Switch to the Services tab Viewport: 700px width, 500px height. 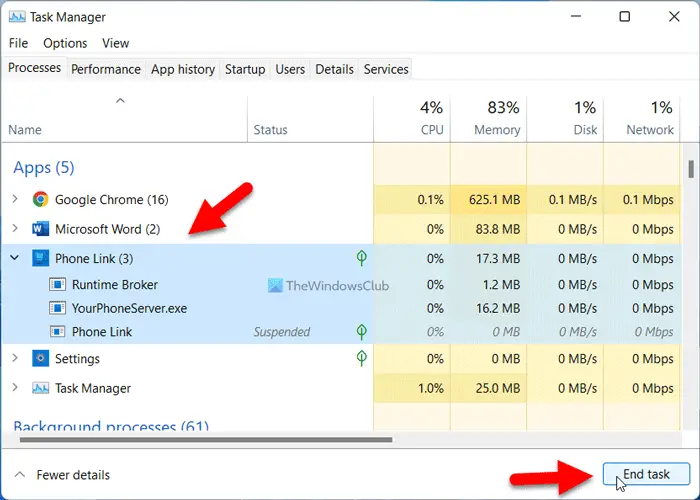(x=386, y=69)
